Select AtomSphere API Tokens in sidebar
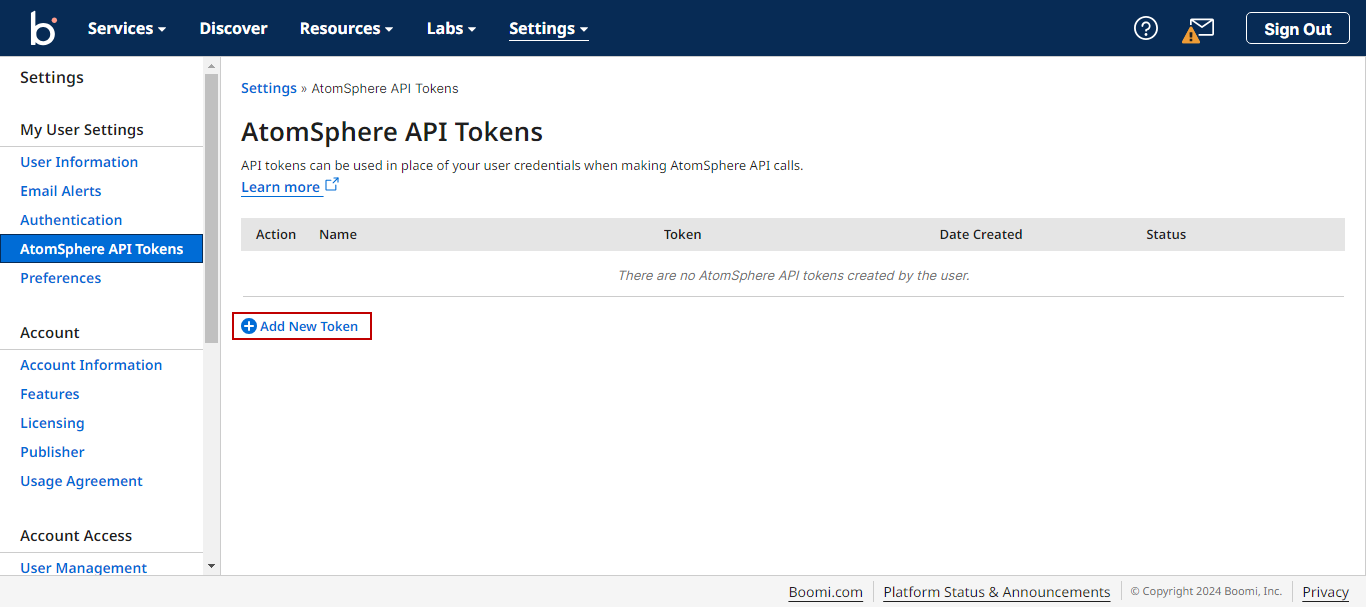This screenshot has width=1366, height=607. (x=101, y=249)
